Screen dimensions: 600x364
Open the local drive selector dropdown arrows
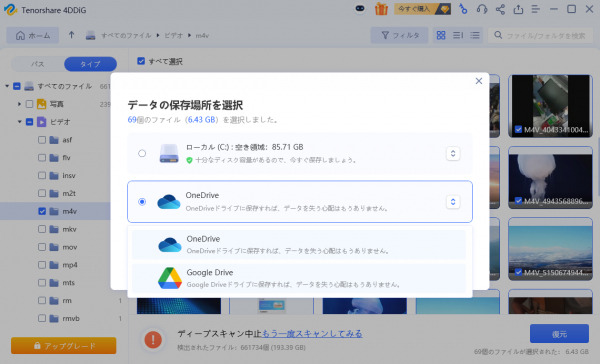[x=453, y=153]
